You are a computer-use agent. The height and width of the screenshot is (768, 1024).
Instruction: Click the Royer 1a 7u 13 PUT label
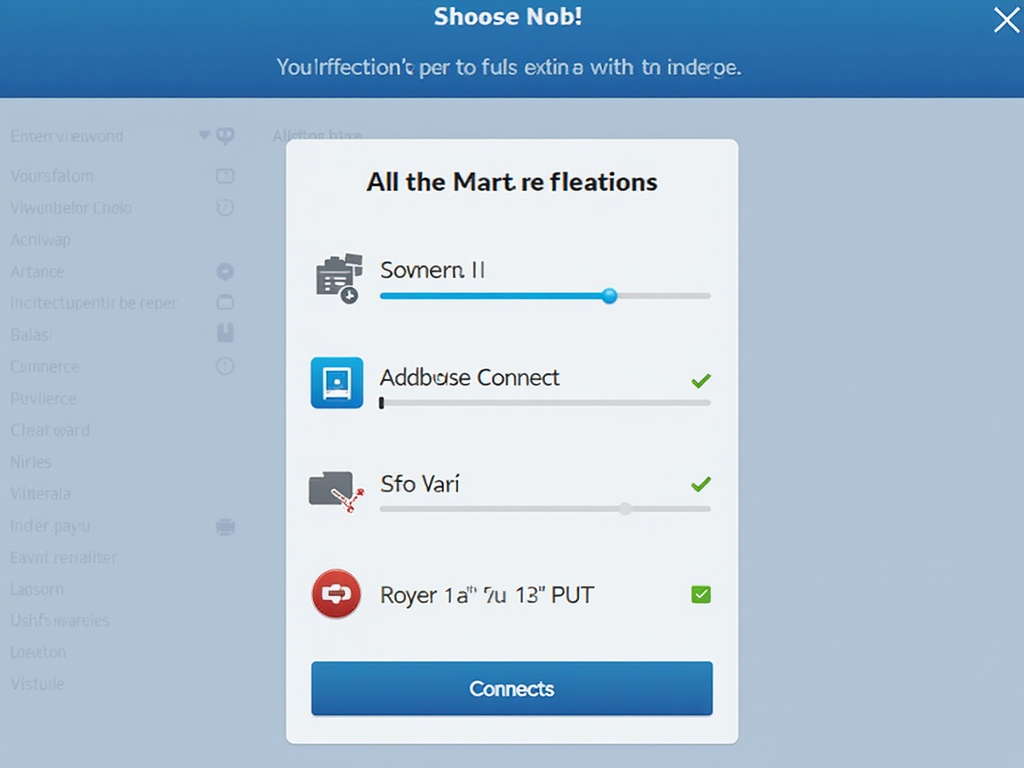pos(487,595)
